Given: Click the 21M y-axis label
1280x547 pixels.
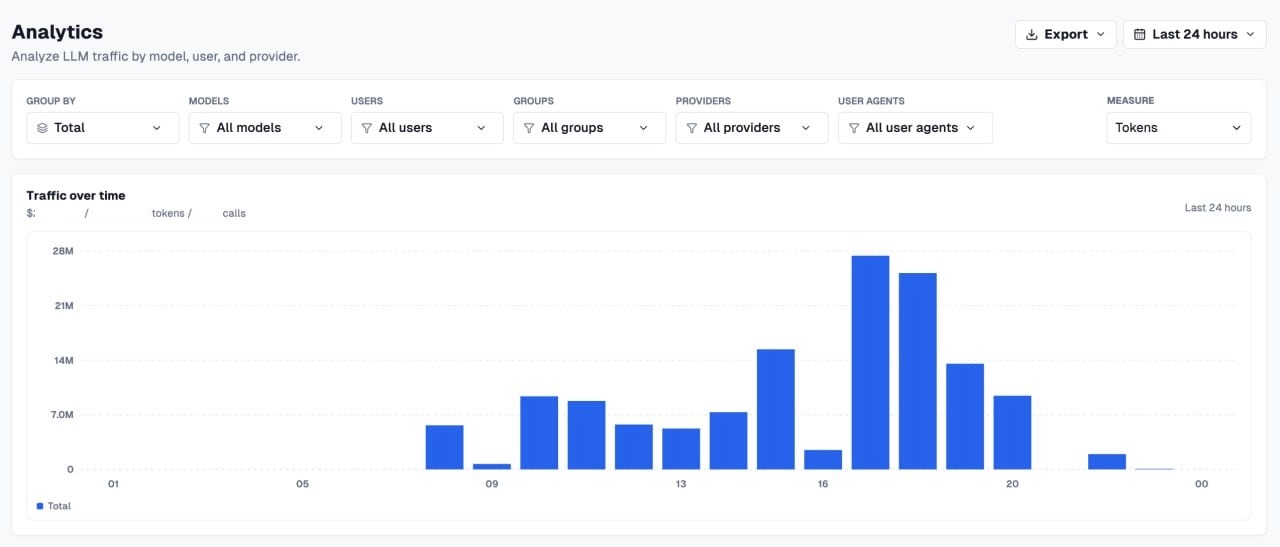Looking at the screenshot, I should coord(63,305).
